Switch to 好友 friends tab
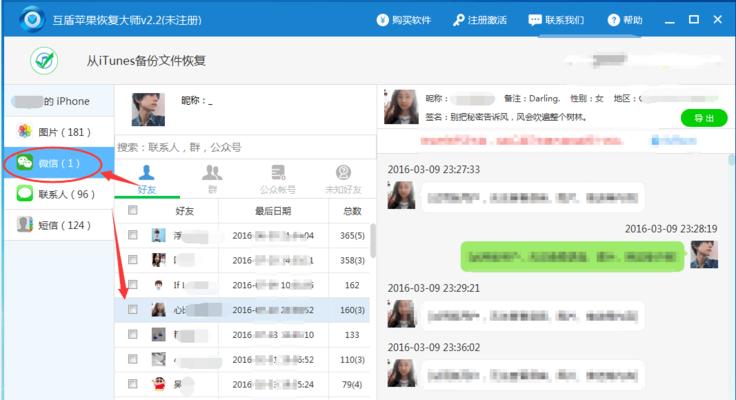The height and width of the screenshot is (400, 736). click(147, 180)
